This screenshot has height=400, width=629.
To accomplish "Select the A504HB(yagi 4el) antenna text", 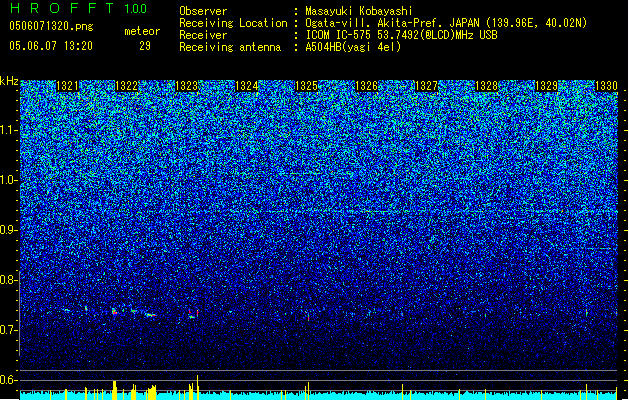I will [353, 47].
